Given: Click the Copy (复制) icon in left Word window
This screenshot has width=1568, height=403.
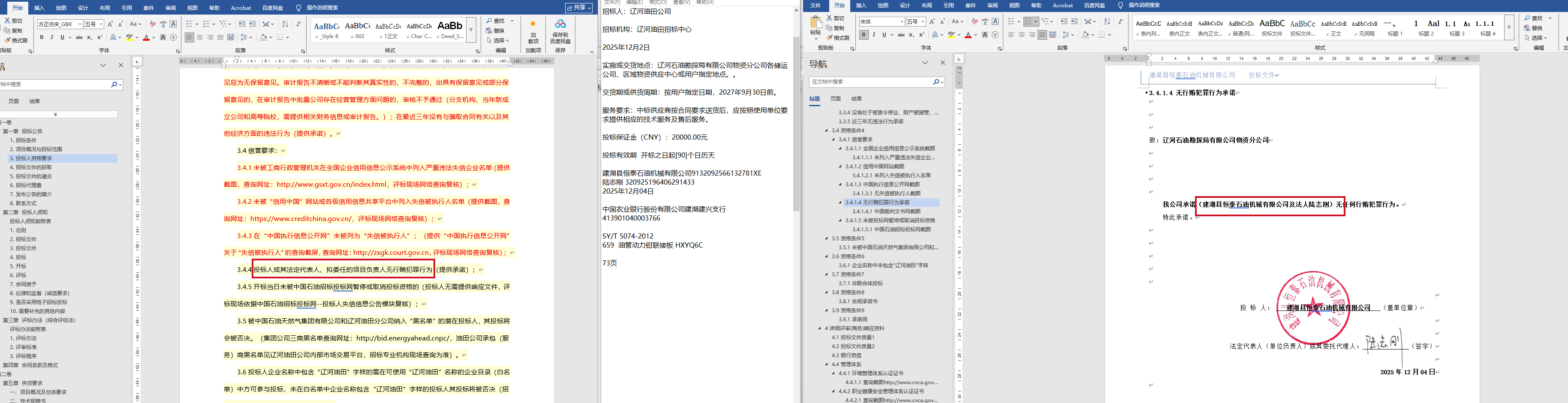Looking at the screenshot, I should click(7, 30).
